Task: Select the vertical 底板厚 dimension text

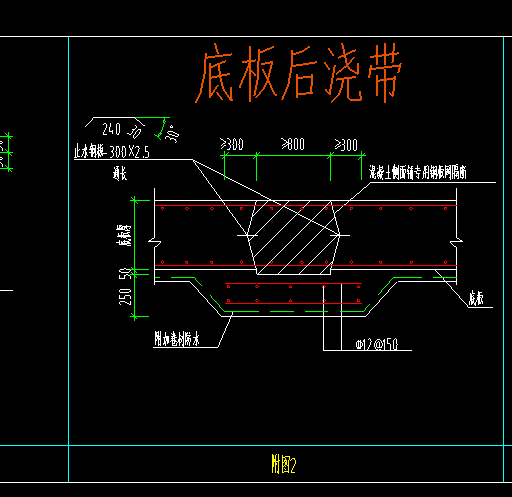Action: [x=124, y=235]
